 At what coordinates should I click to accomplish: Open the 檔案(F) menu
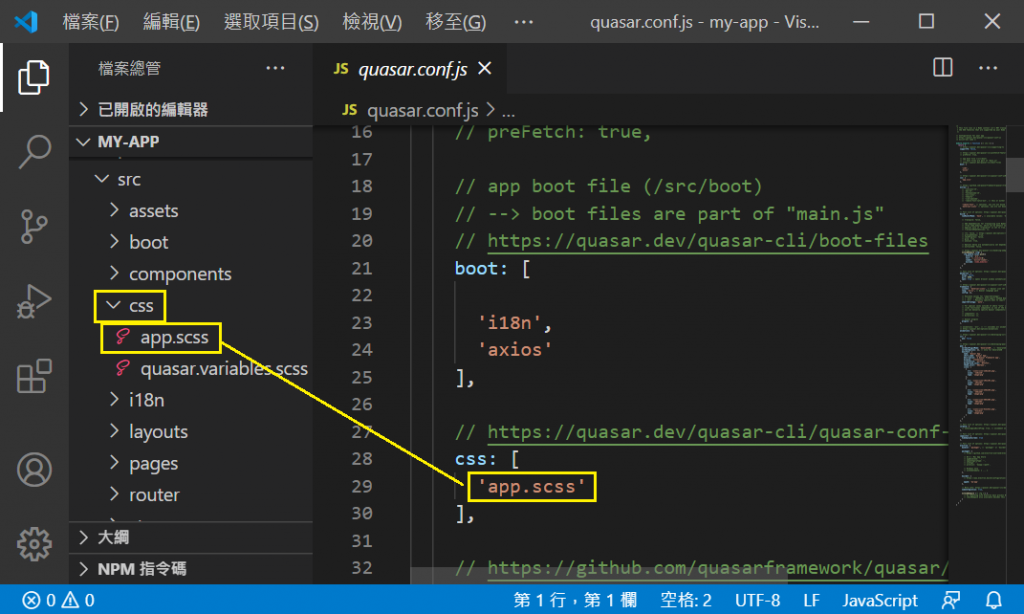click(90, 22)
